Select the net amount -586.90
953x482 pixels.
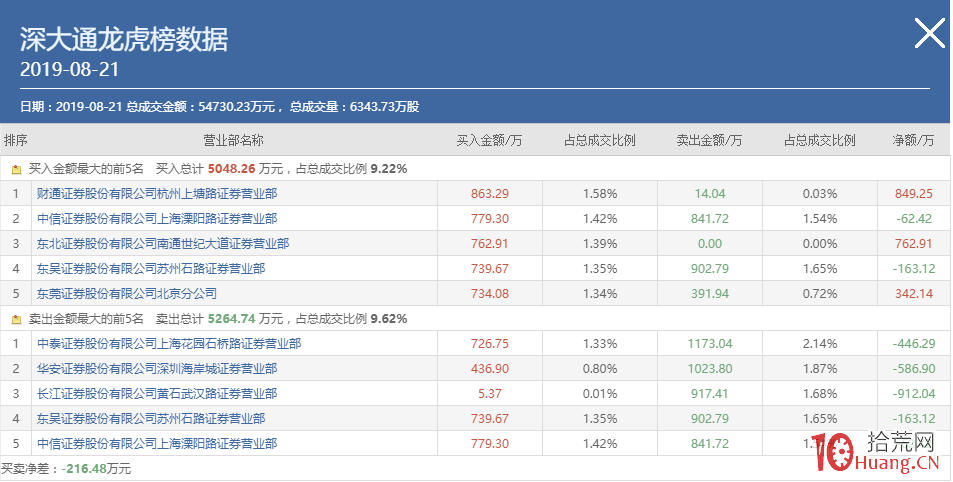coord(913,369)
